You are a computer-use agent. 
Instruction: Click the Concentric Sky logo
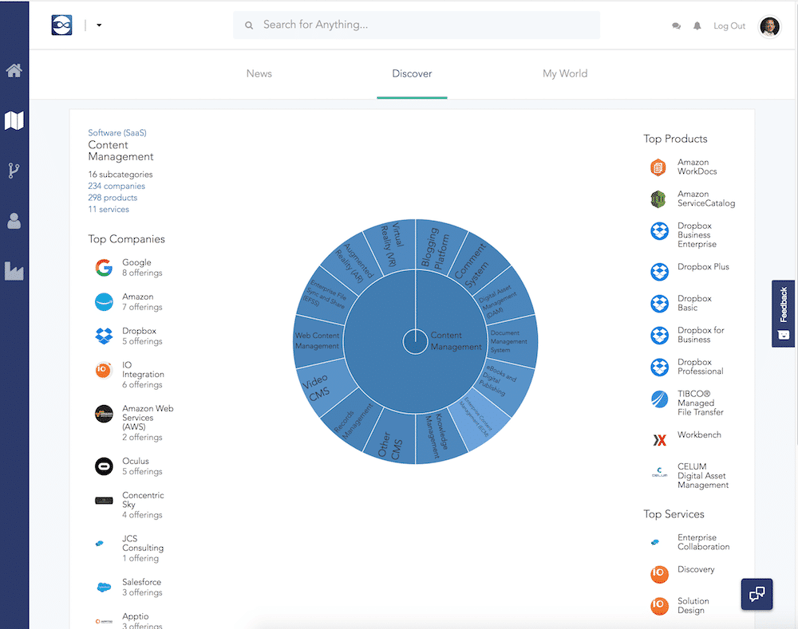coord(104,501)
